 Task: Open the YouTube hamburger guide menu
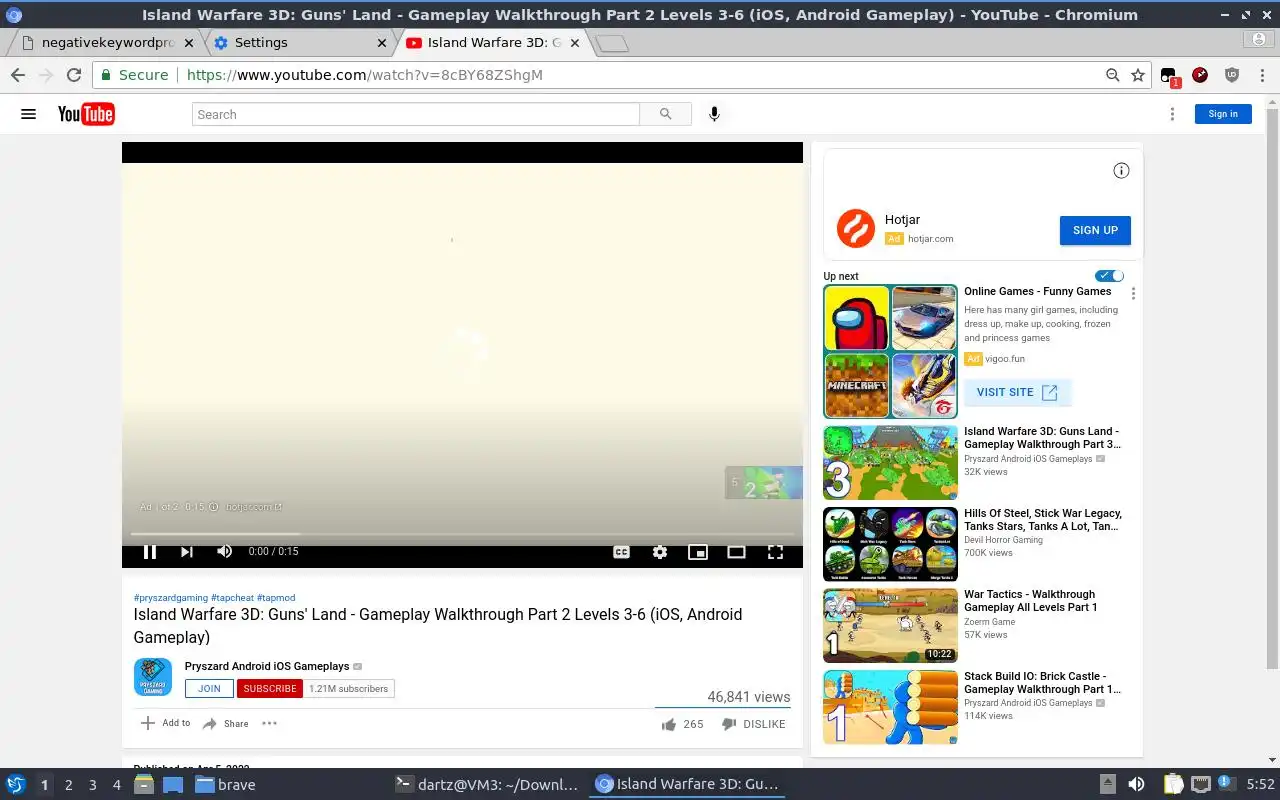pos(28,114)
